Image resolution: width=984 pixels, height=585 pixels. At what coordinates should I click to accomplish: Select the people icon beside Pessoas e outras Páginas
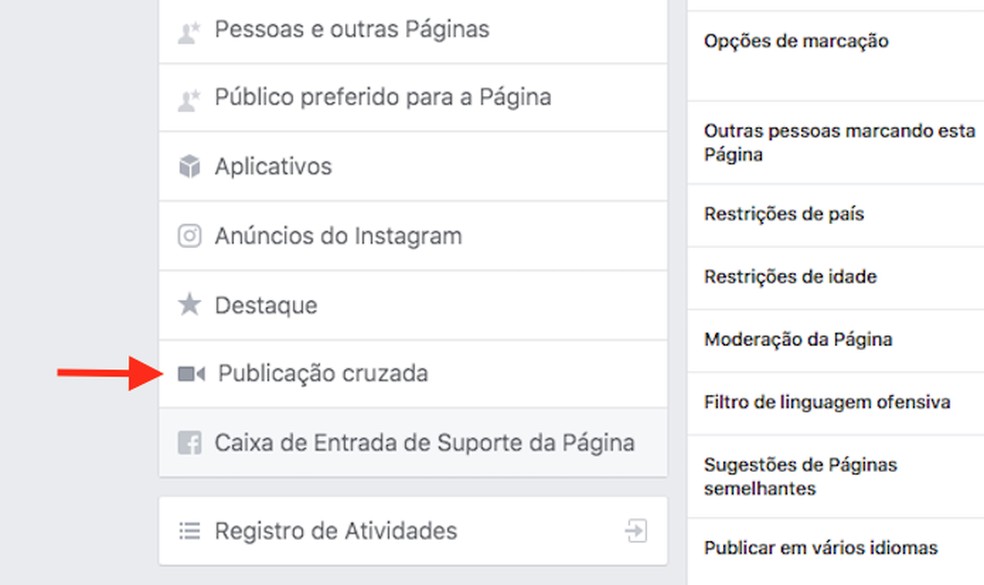(192, 29)
